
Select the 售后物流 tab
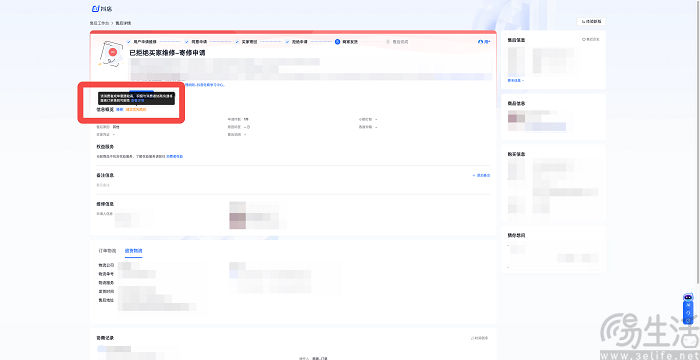click(x=133, y=251)
